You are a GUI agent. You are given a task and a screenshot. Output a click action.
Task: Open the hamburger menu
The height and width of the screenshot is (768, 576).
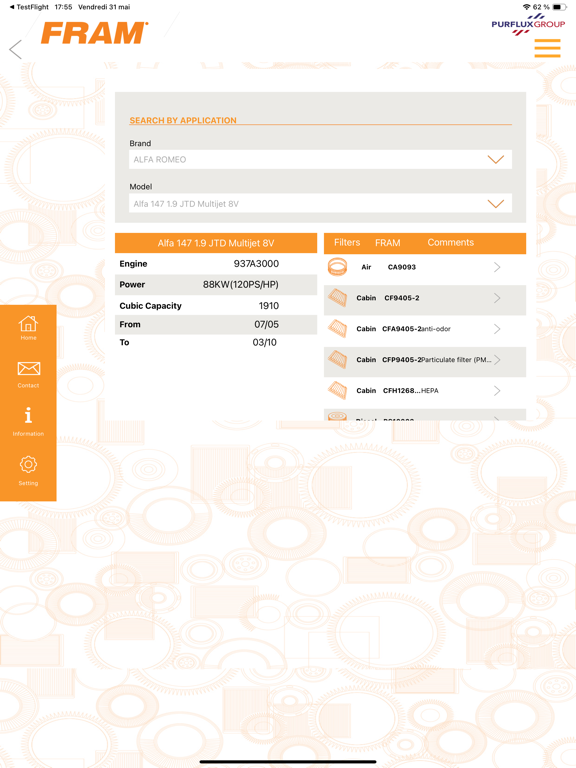point(547,48)
